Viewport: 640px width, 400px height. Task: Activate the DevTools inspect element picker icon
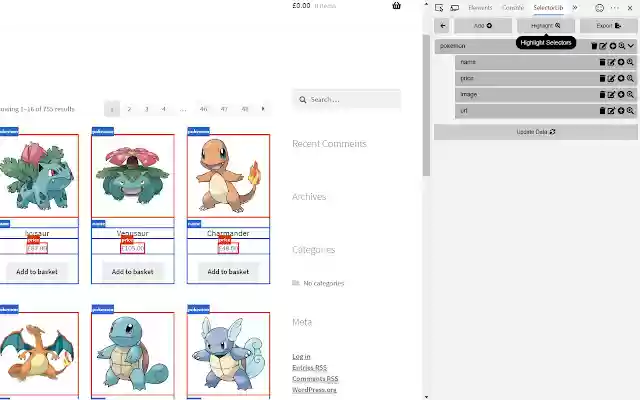[439, 8]
